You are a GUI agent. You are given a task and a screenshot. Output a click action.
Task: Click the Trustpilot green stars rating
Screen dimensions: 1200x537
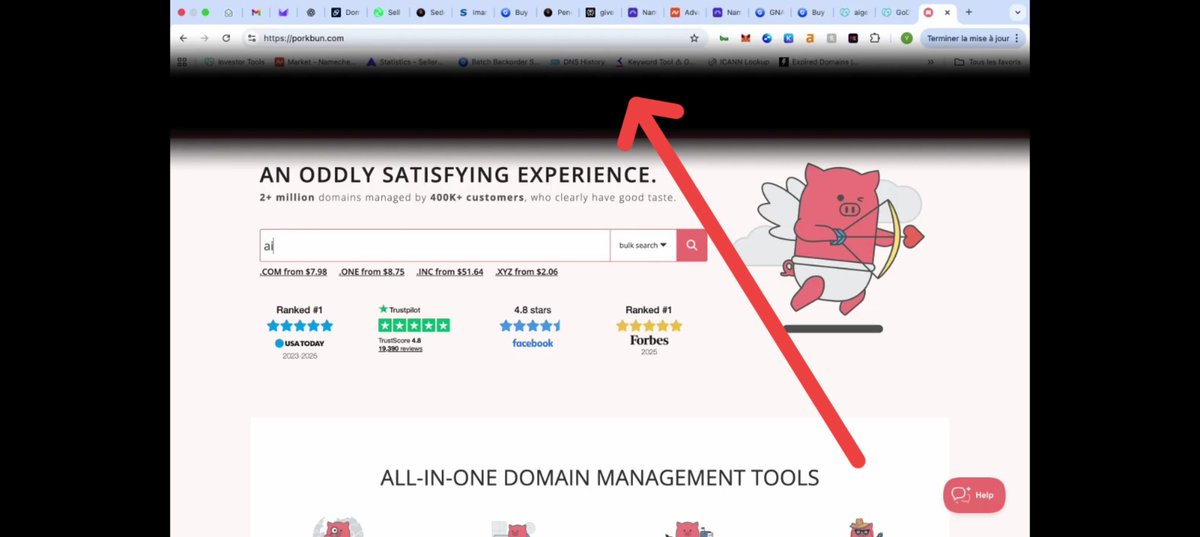coord(414,325)
